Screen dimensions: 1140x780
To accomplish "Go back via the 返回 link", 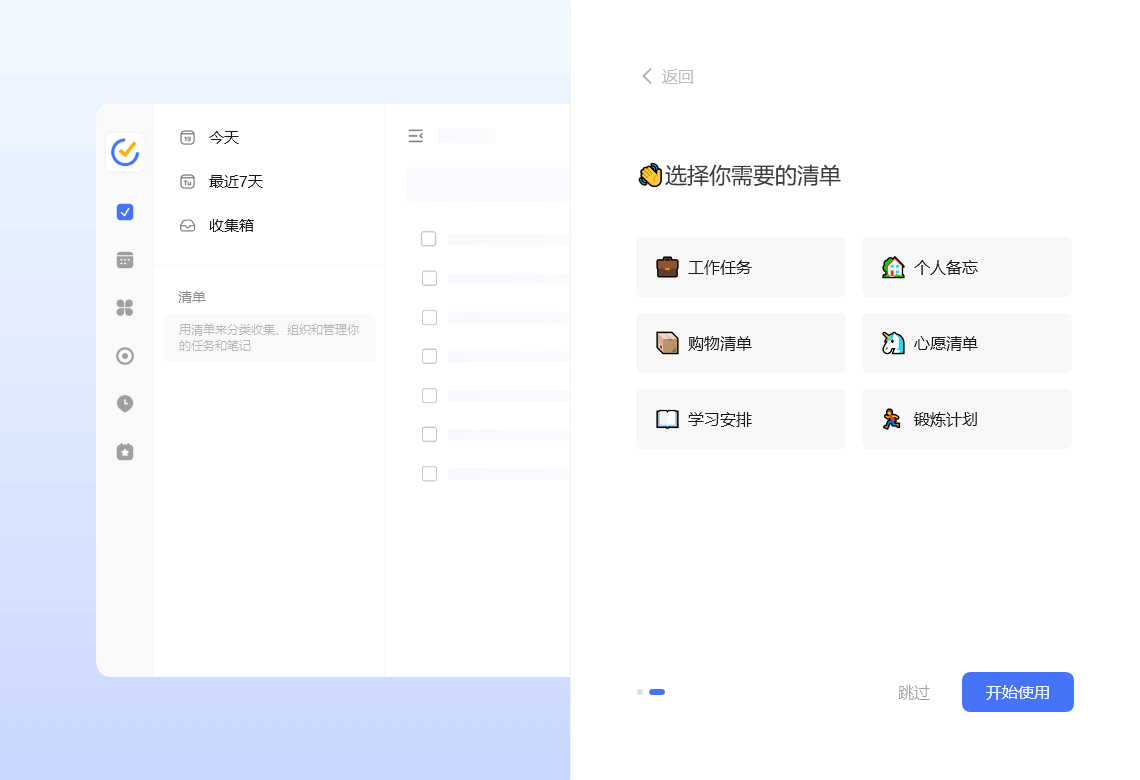I will 667,76.
